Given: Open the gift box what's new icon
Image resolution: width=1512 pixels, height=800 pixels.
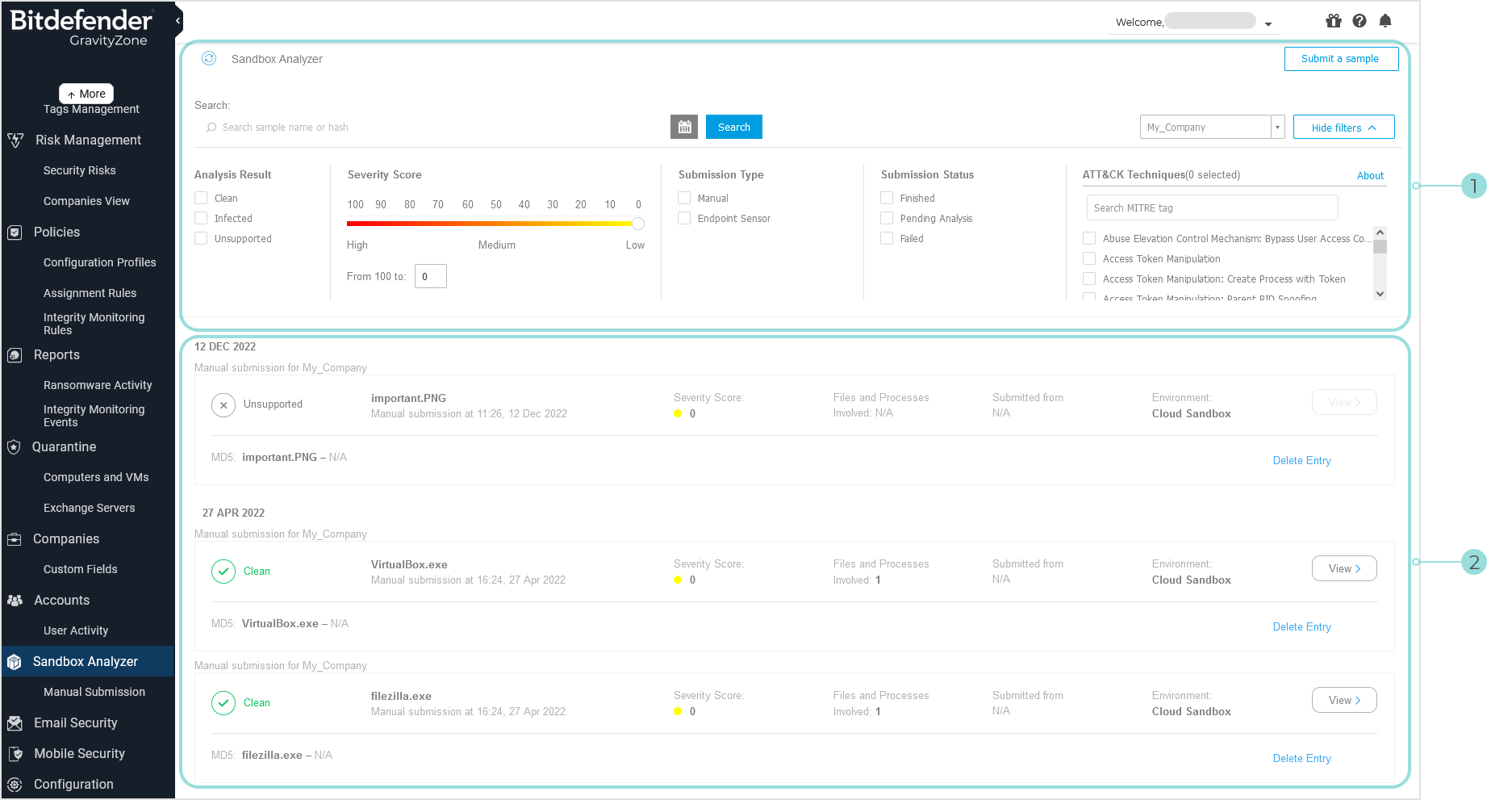Looking at the screenshot, I should click(1334, 21).
